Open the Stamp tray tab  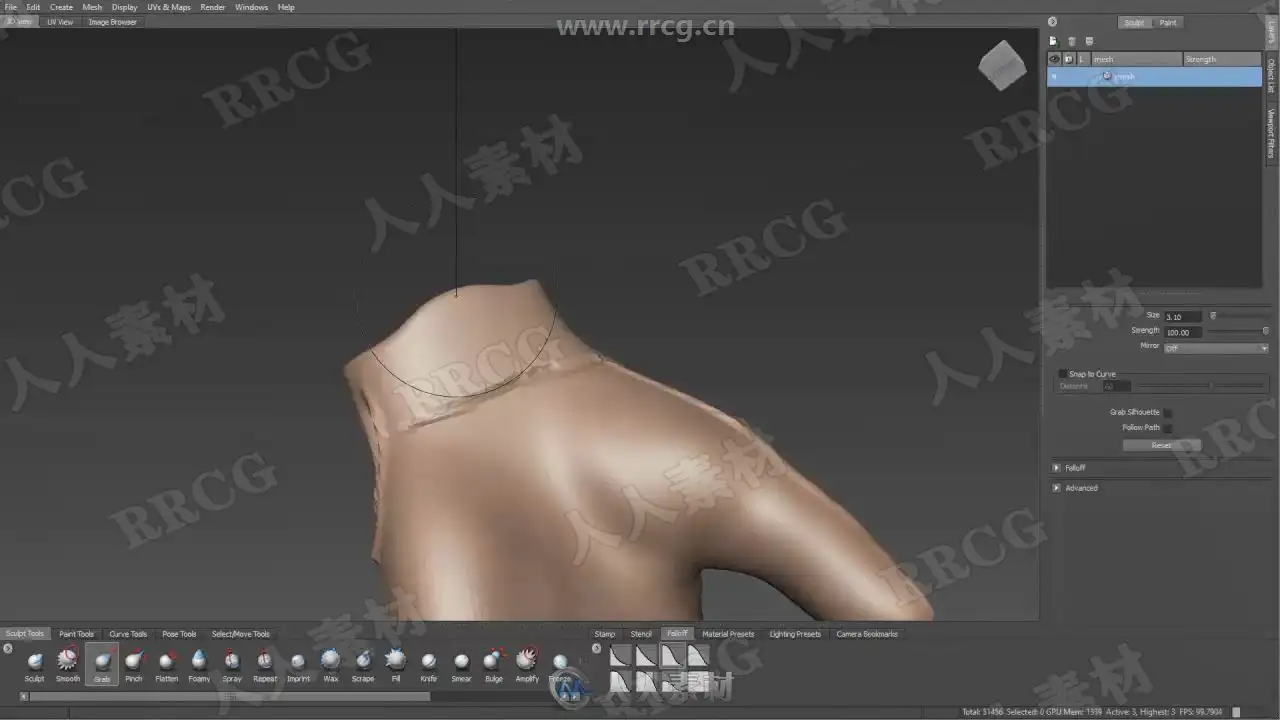tap(605, 634)
